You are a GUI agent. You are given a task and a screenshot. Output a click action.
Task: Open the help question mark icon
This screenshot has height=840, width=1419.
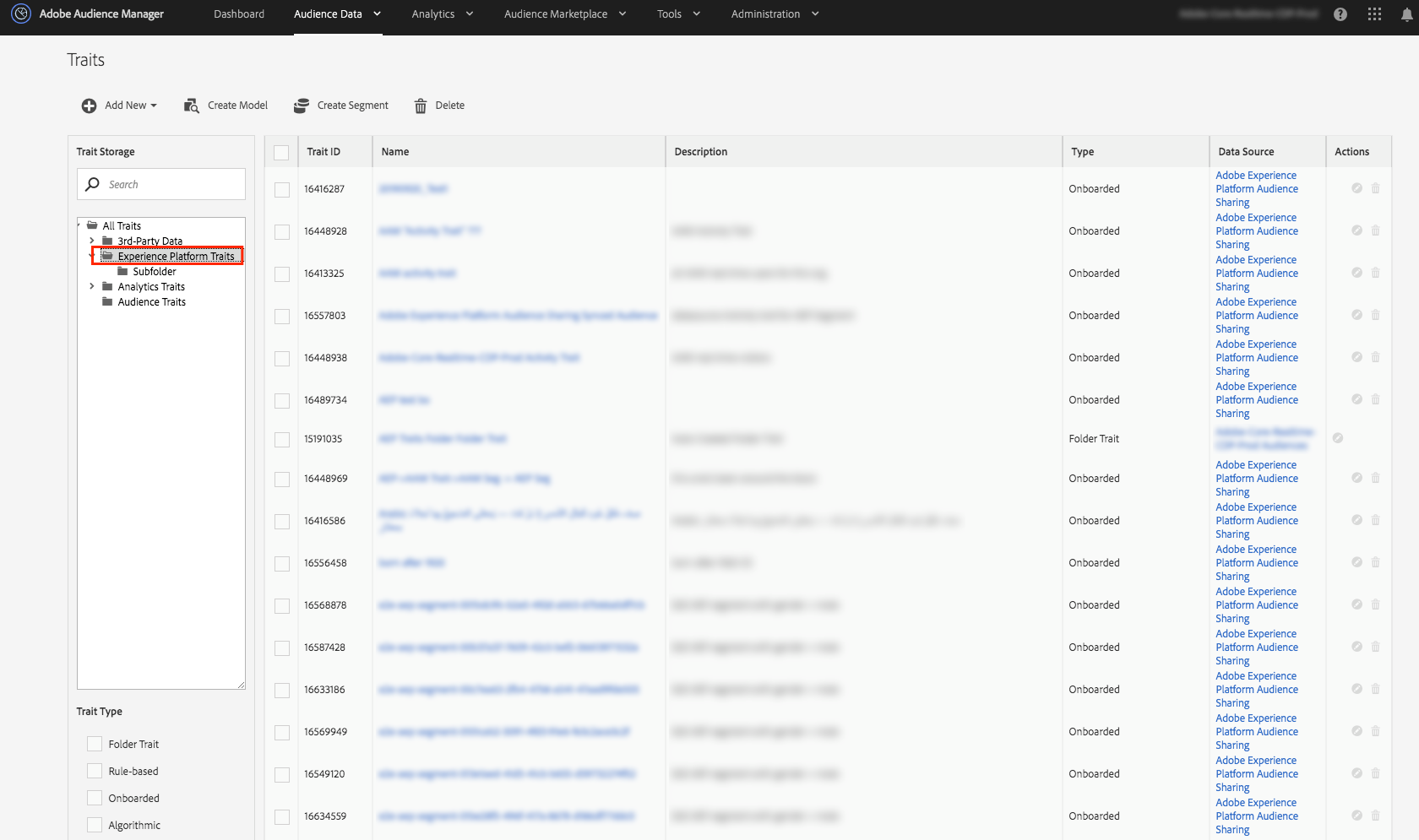1340,14
